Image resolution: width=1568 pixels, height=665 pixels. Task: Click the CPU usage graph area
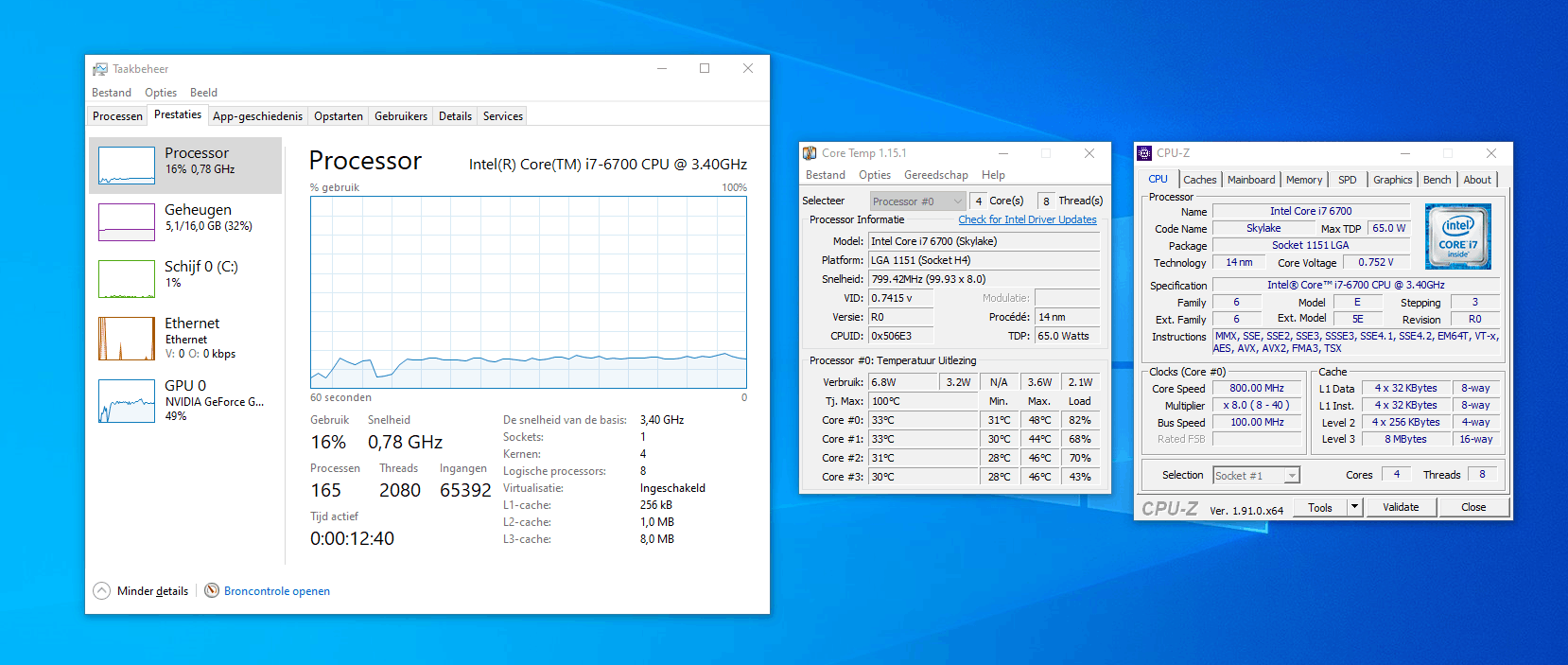[529, 292]
